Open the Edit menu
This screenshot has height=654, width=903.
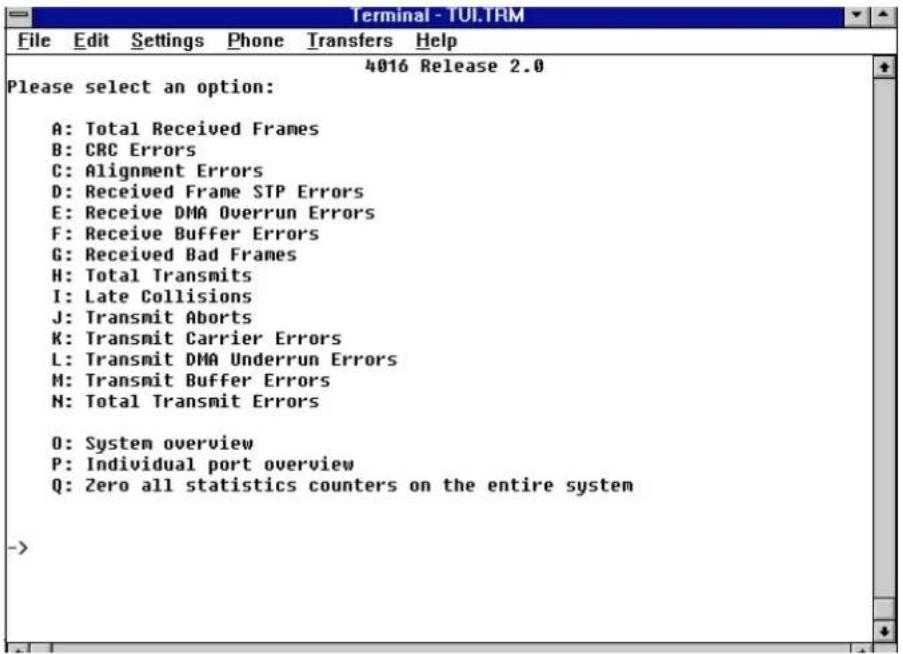click(x=91, y=40)
